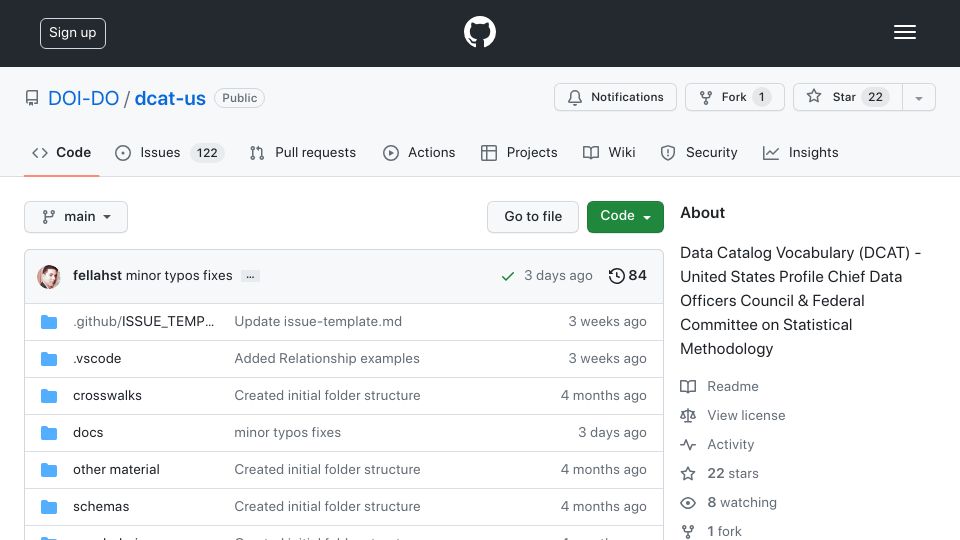Screen dimensions: 960x540
Task: Expand the green Code dropdown
Action: pos(625,217)
